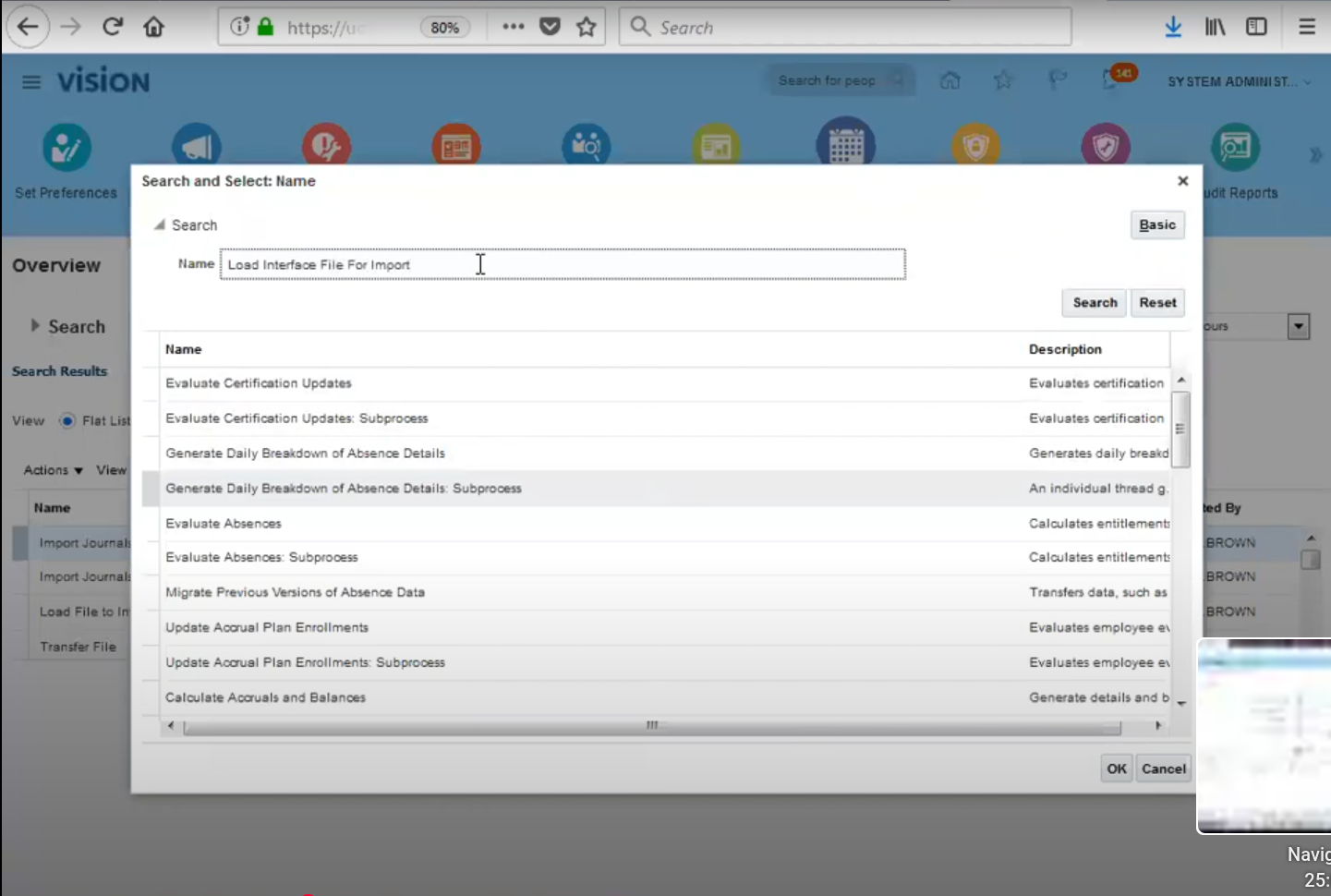Click the browser reload icon
This screenshot has width=1331, height=896.
[x=113, y=27]
